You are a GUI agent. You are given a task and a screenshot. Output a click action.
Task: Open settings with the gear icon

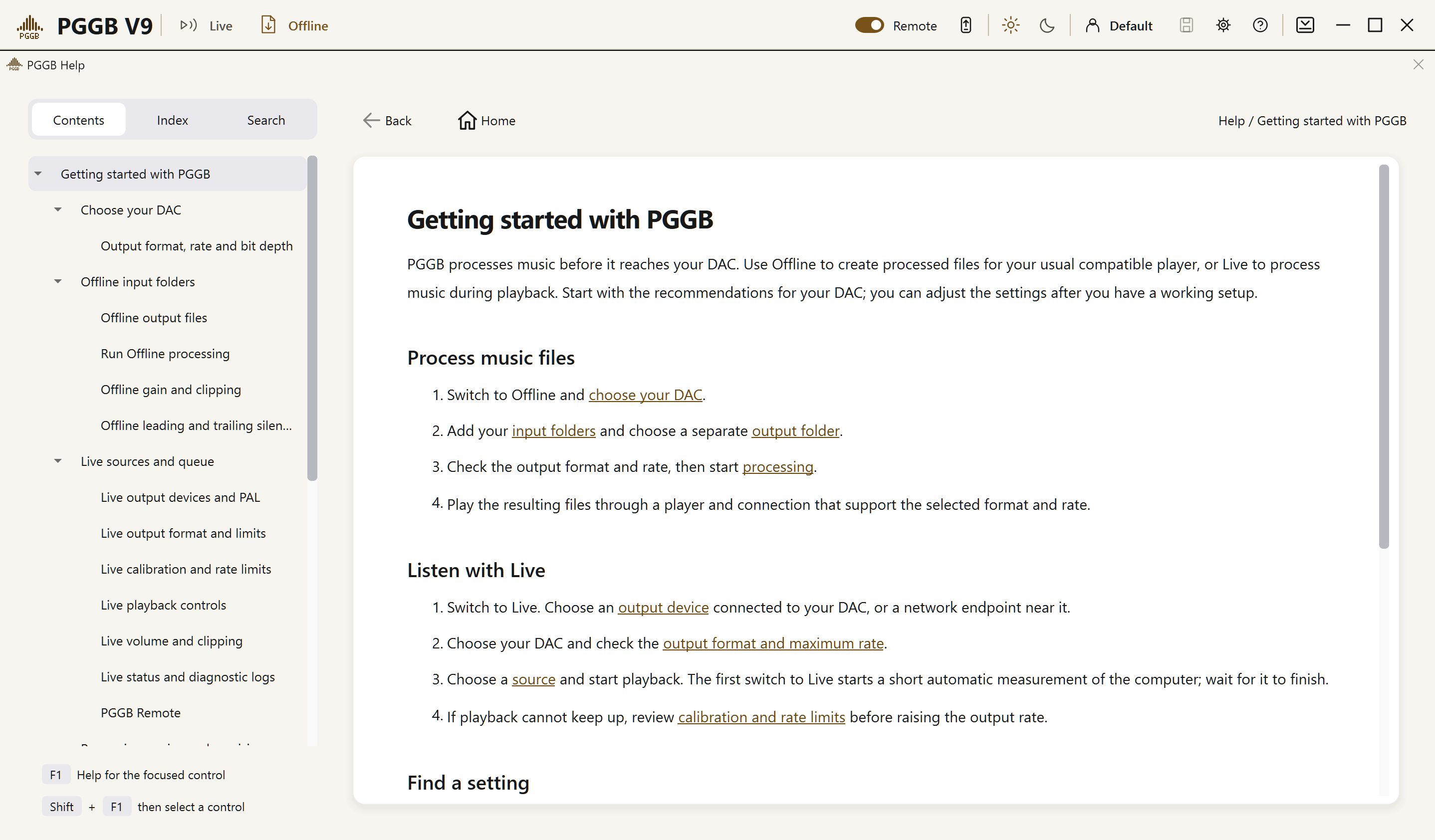1223,25
